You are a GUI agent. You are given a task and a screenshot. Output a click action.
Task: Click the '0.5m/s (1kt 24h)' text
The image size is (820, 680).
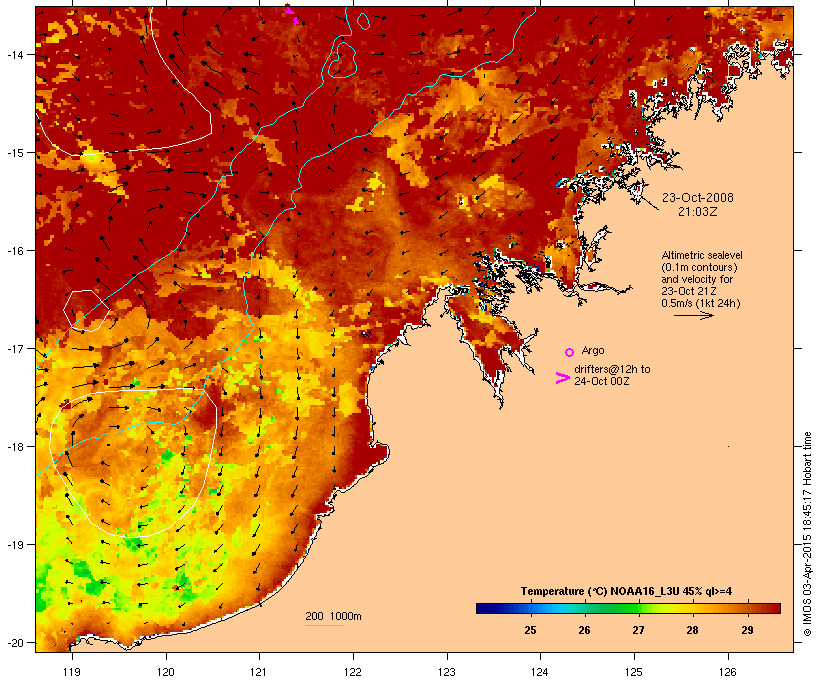(x=701, y=303)
